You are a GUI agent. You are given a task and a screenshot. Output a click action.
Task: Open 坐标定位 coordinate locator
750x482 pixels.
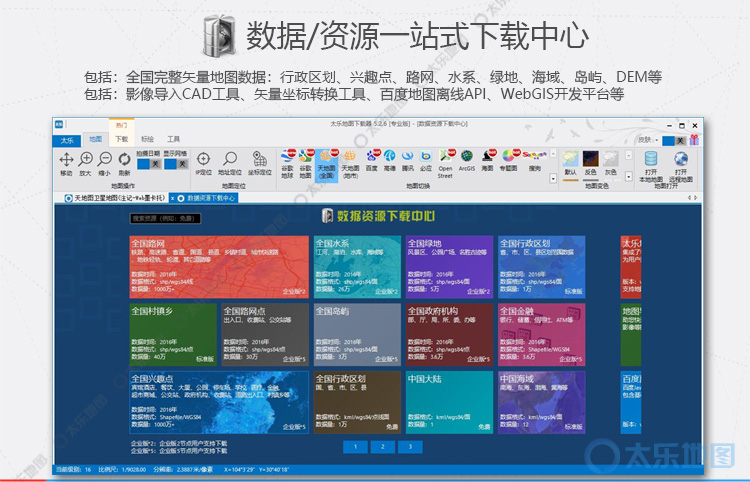coord(260,164)
